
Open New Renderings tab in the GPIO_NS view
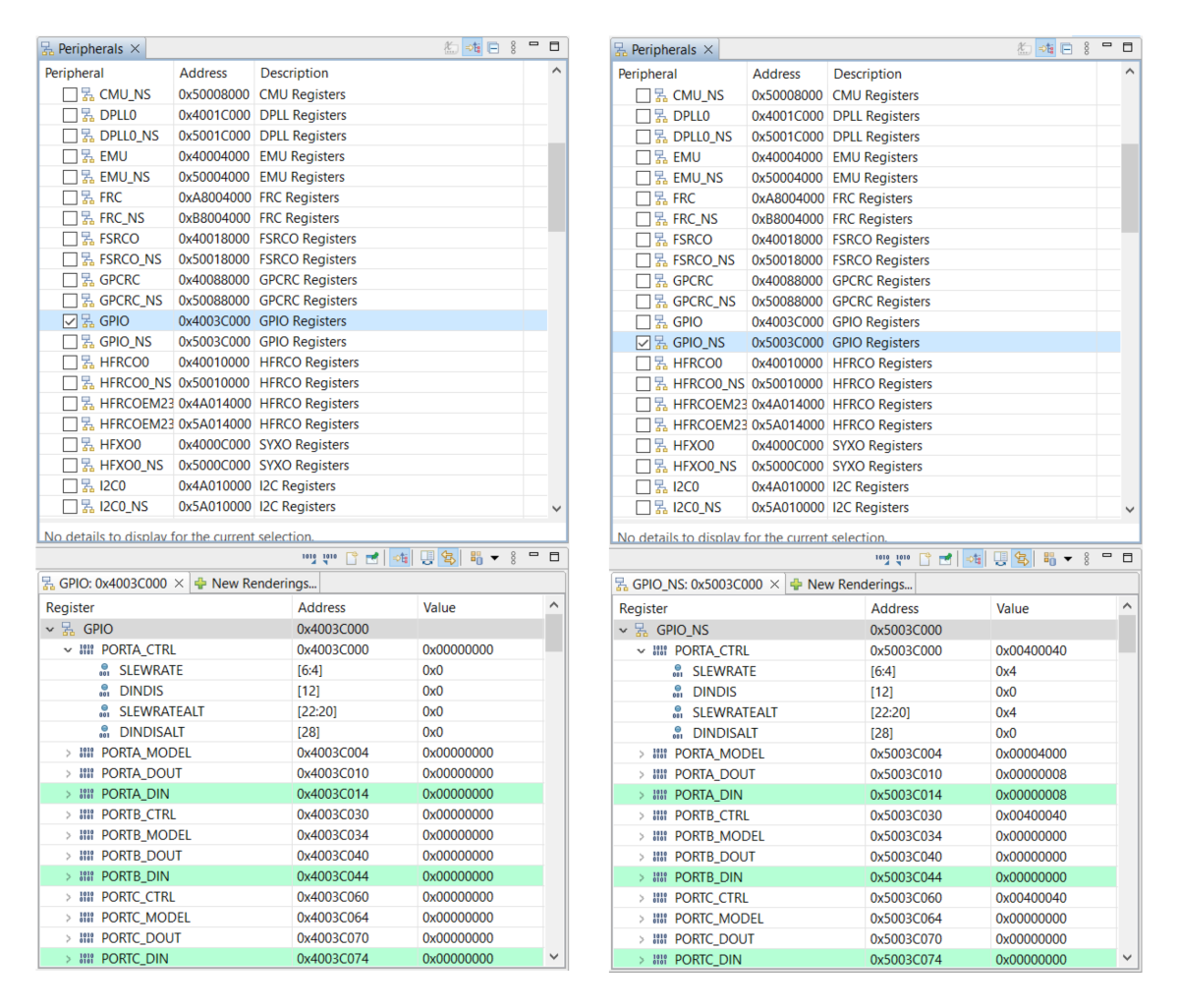(851, 585)
